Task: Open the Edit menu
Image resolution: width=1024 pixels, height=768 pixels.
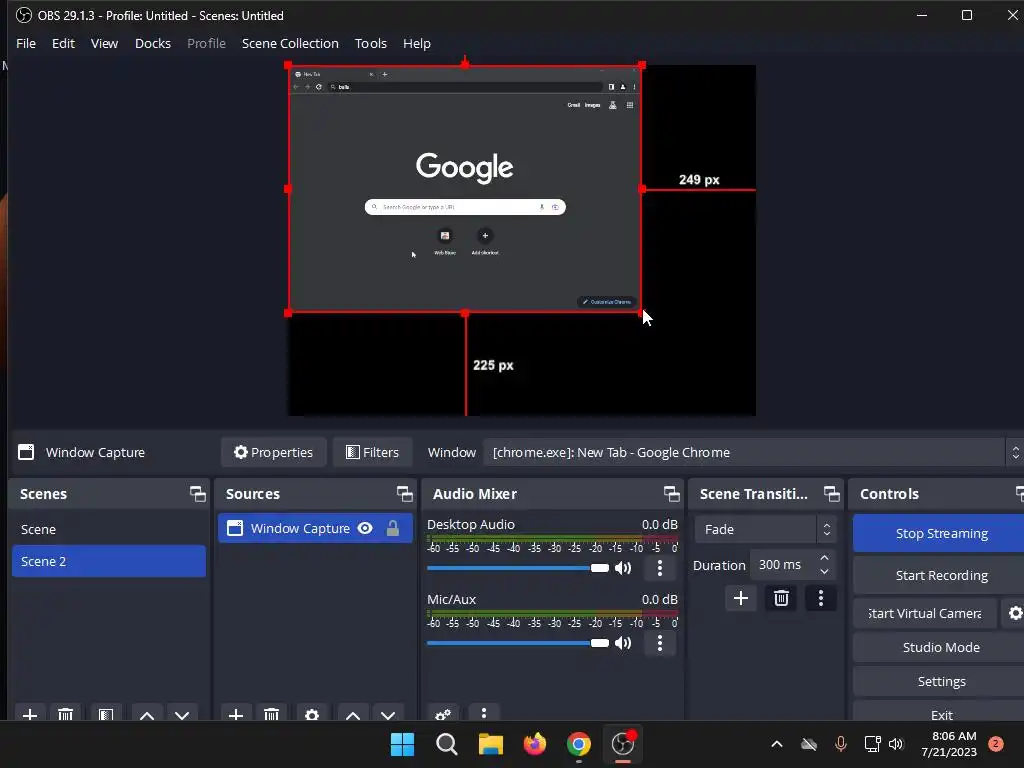Action: point(63,43)
